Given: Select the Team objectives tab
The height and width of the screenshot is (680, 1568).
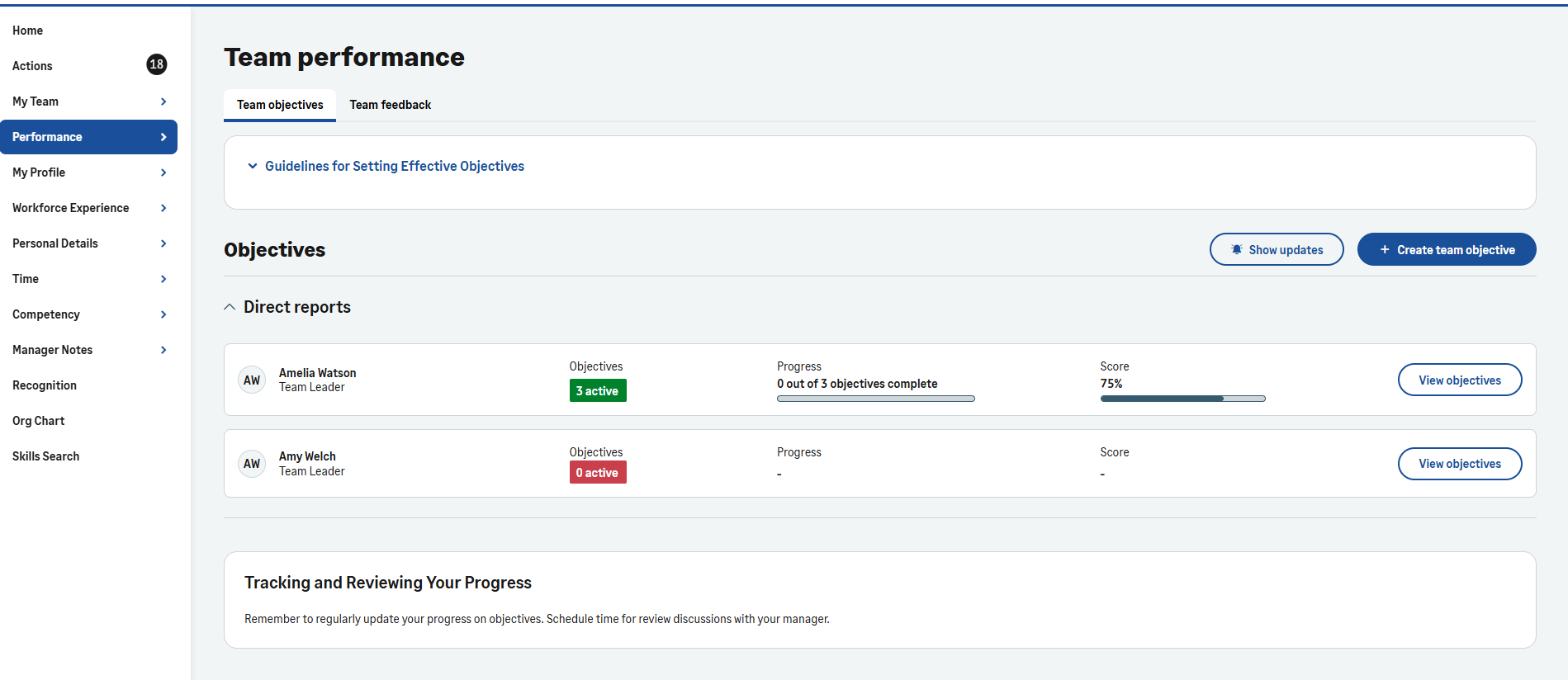Looking at the screenshot, I should [x=280, y=105].
